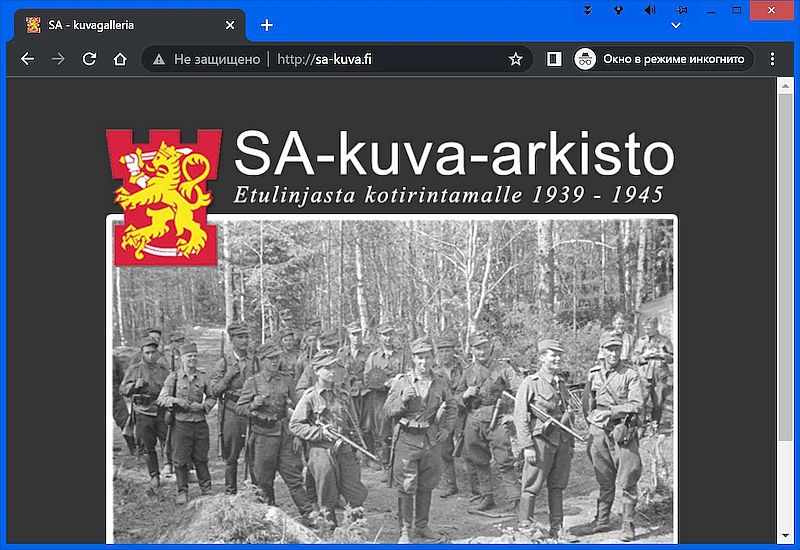The width and height of the screenshot is (800, 550).
Task: Click the forward navigation arrow
Action: pyautogui.click(x=58, y=59)
